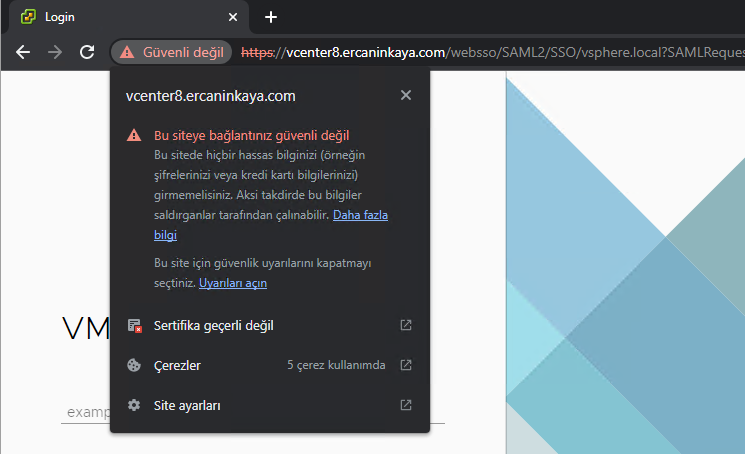Click the browser forward arrow
The height and width of the screenshot is (454, 745).
(x=55, y=52)
